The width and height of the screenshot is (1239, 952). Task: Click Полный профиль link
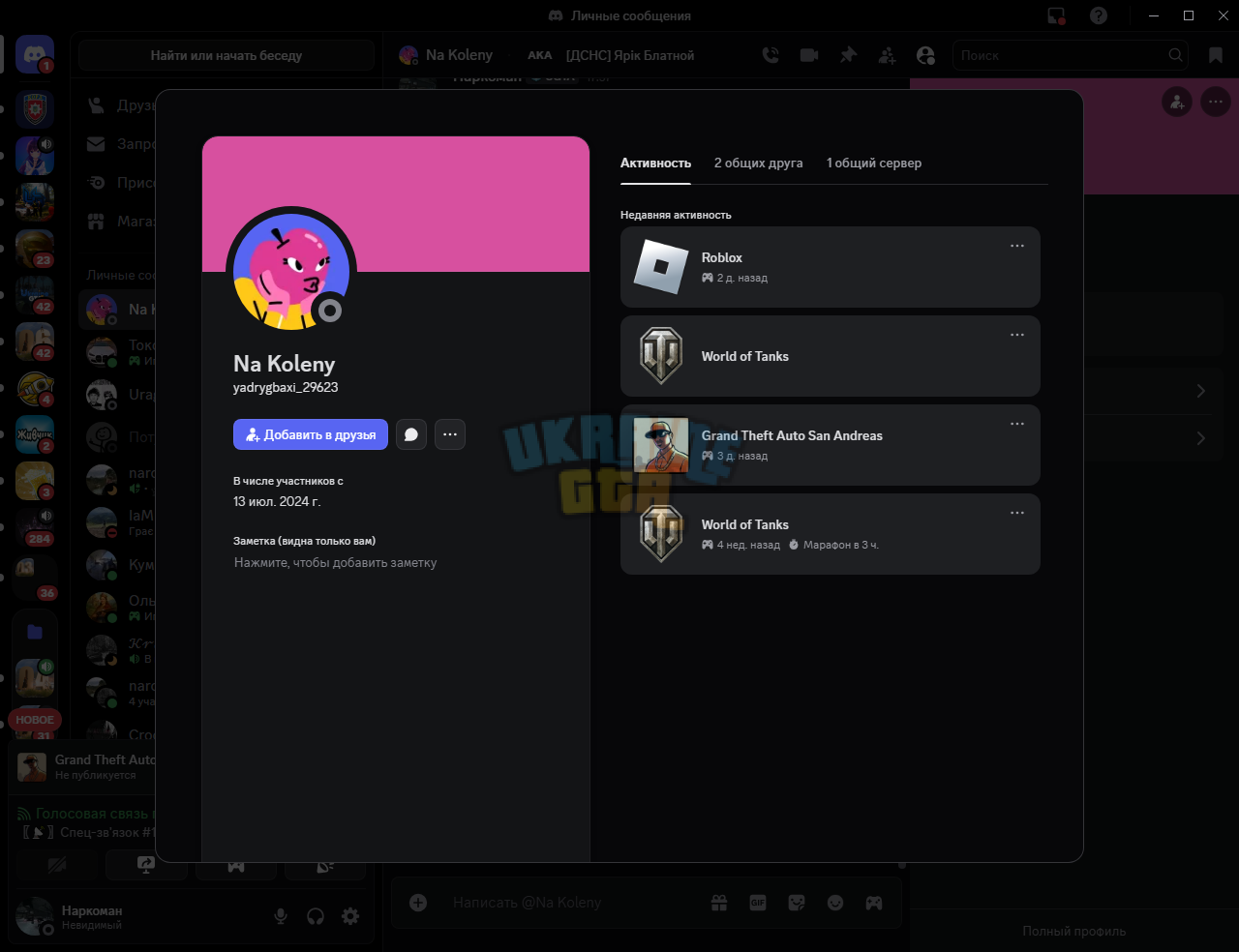[1074, 931]
